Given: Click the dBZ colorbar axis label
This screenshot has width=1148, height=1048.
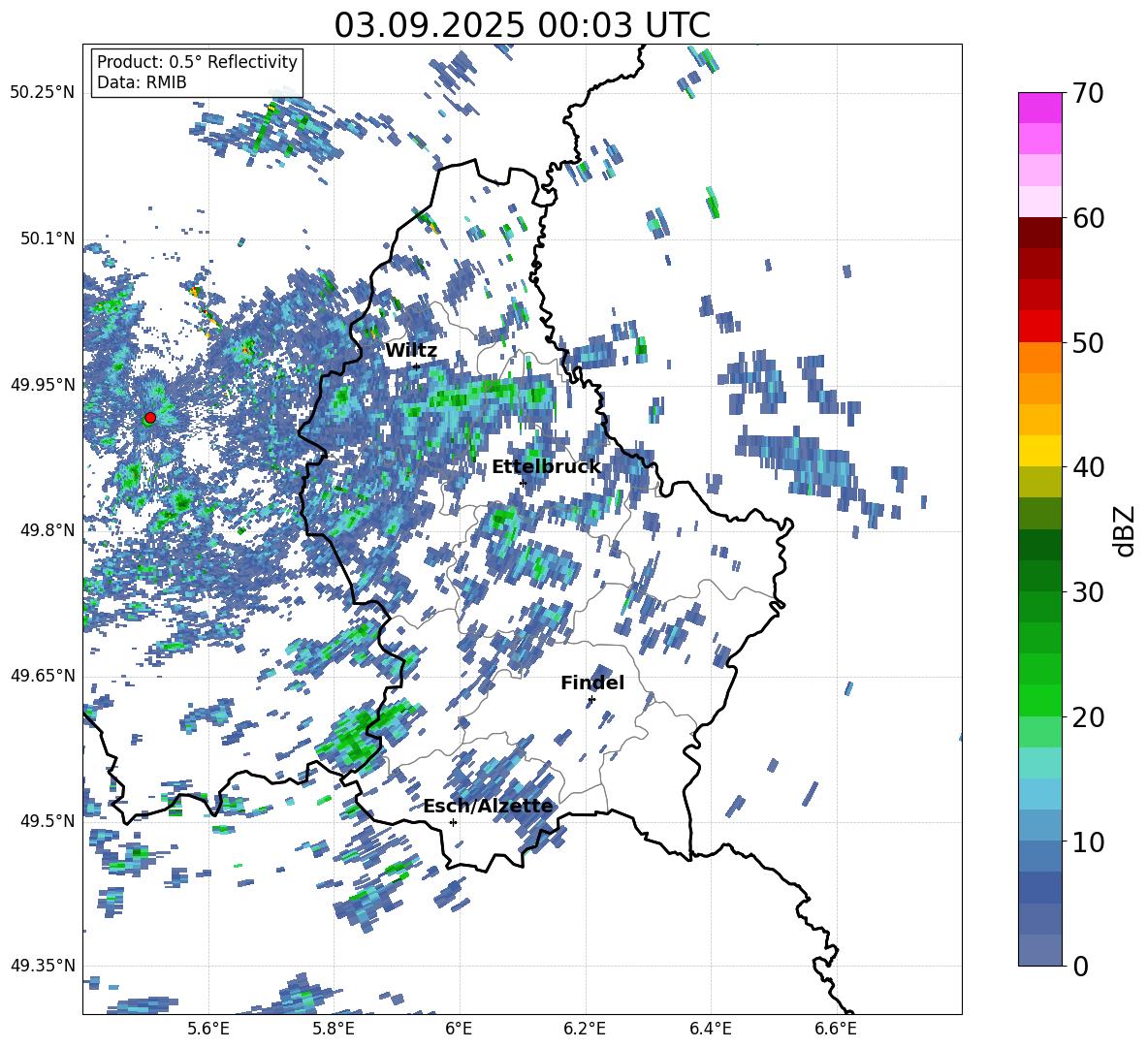Looking at the screenshot, I should click(1126, 530).
